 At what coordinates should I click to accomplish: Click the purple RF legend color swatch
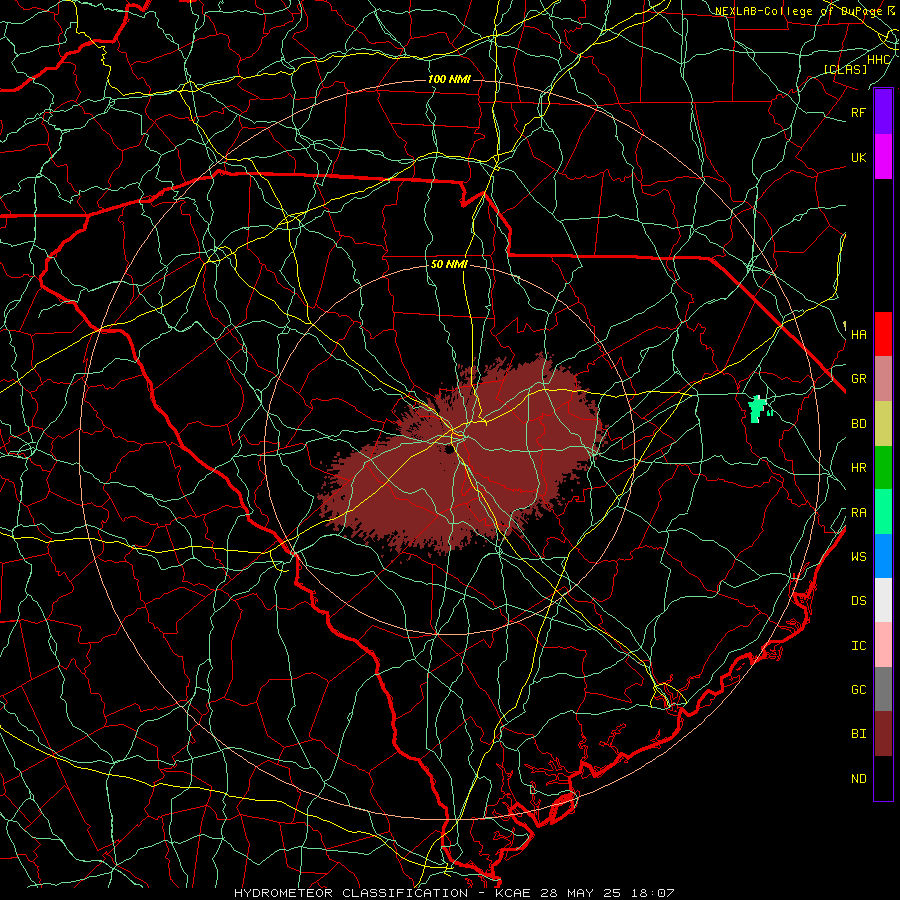[883, 112]
